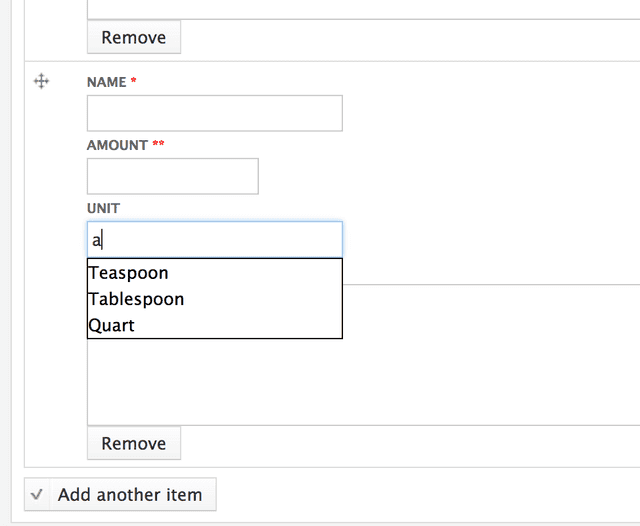The image size is (640, 526).
Task: Click into the Name text field
Action: (x=215, y=113)
